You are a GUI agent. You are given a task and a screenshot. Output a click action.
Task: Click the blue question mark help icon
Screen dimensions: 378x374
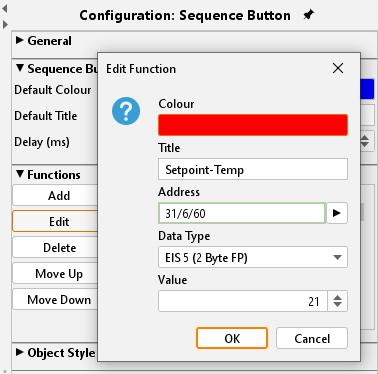pyautogui.click(x=126, y=111)
